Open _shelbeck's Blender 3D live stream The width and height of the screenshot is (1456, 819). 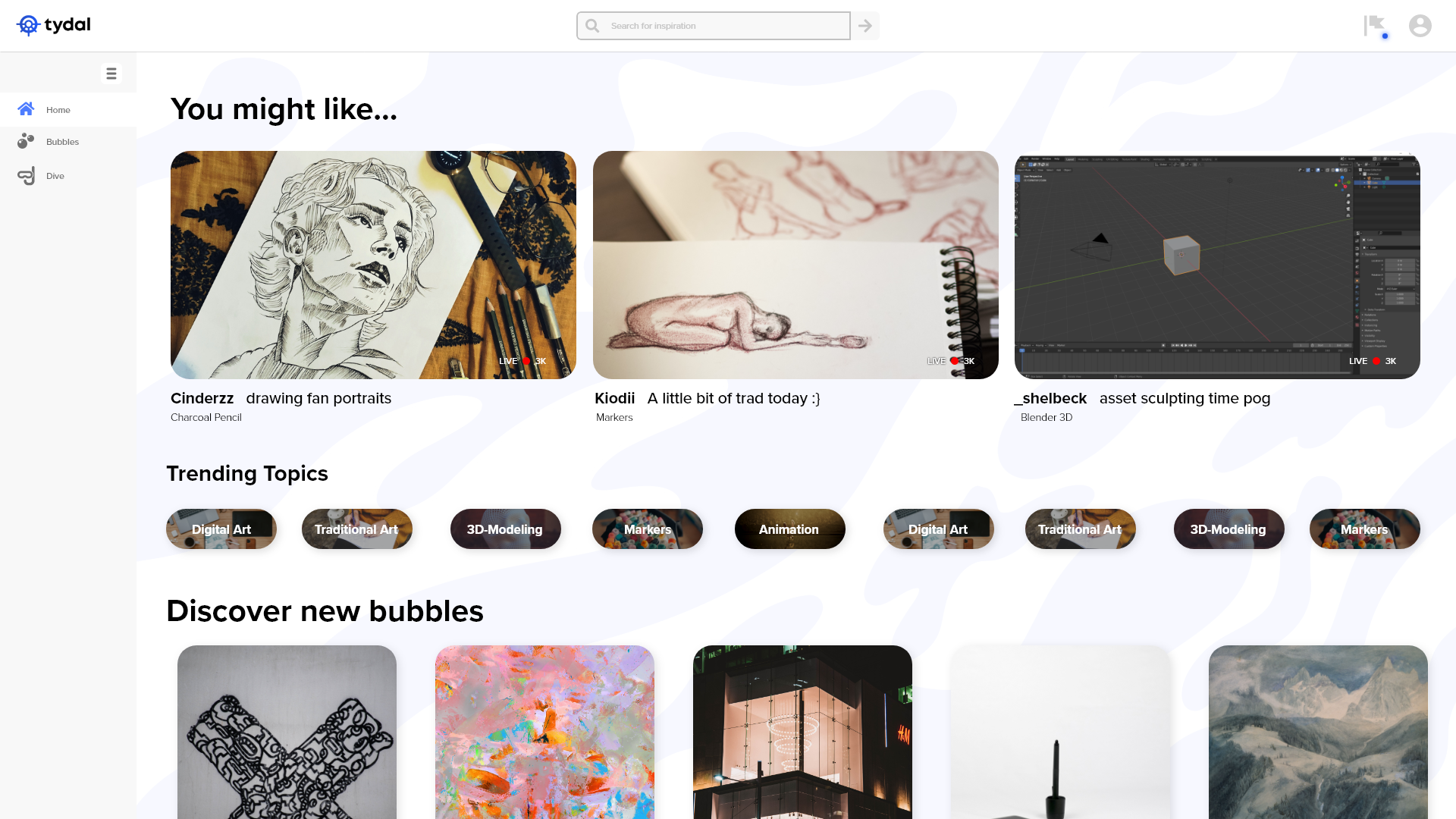click(x=1217, y=265)
